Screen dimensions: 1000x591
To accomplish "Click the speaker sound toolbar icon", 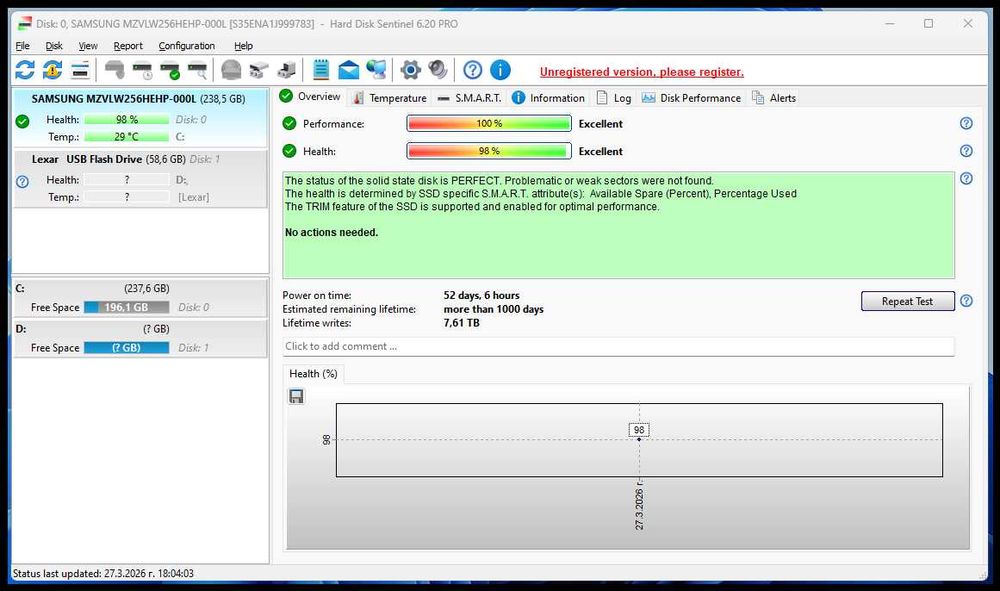I will (438, 69).
